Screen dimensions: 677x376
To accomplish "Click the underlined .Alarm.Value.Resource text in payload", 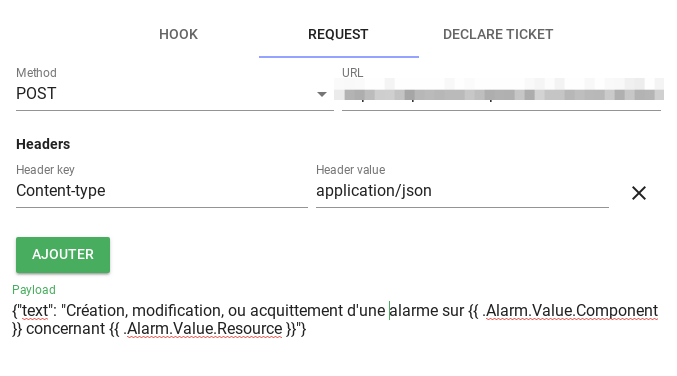I will point(204,329).
